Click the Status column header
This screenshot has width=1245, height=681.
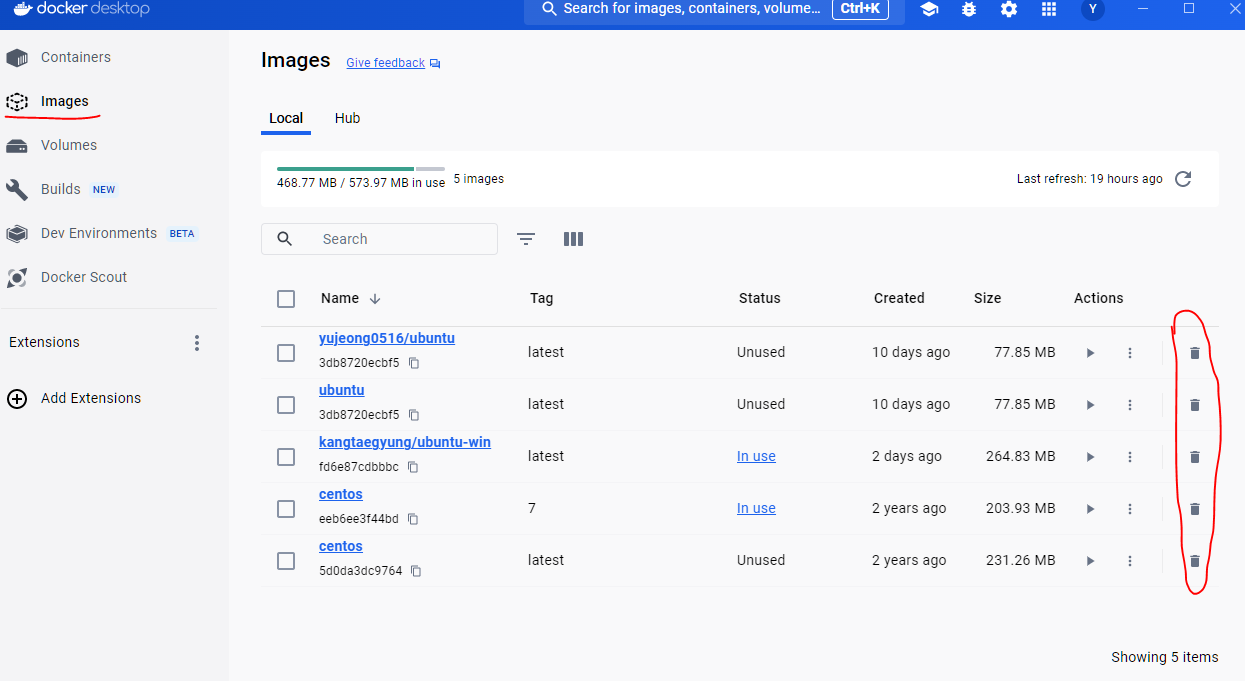click(759, 298)
